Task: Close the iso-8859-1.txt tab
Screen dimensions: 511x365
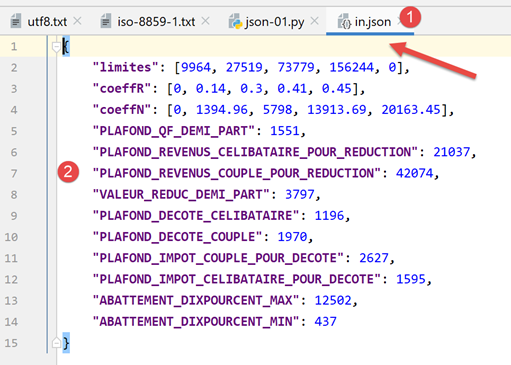Action: tap(206, 21)
